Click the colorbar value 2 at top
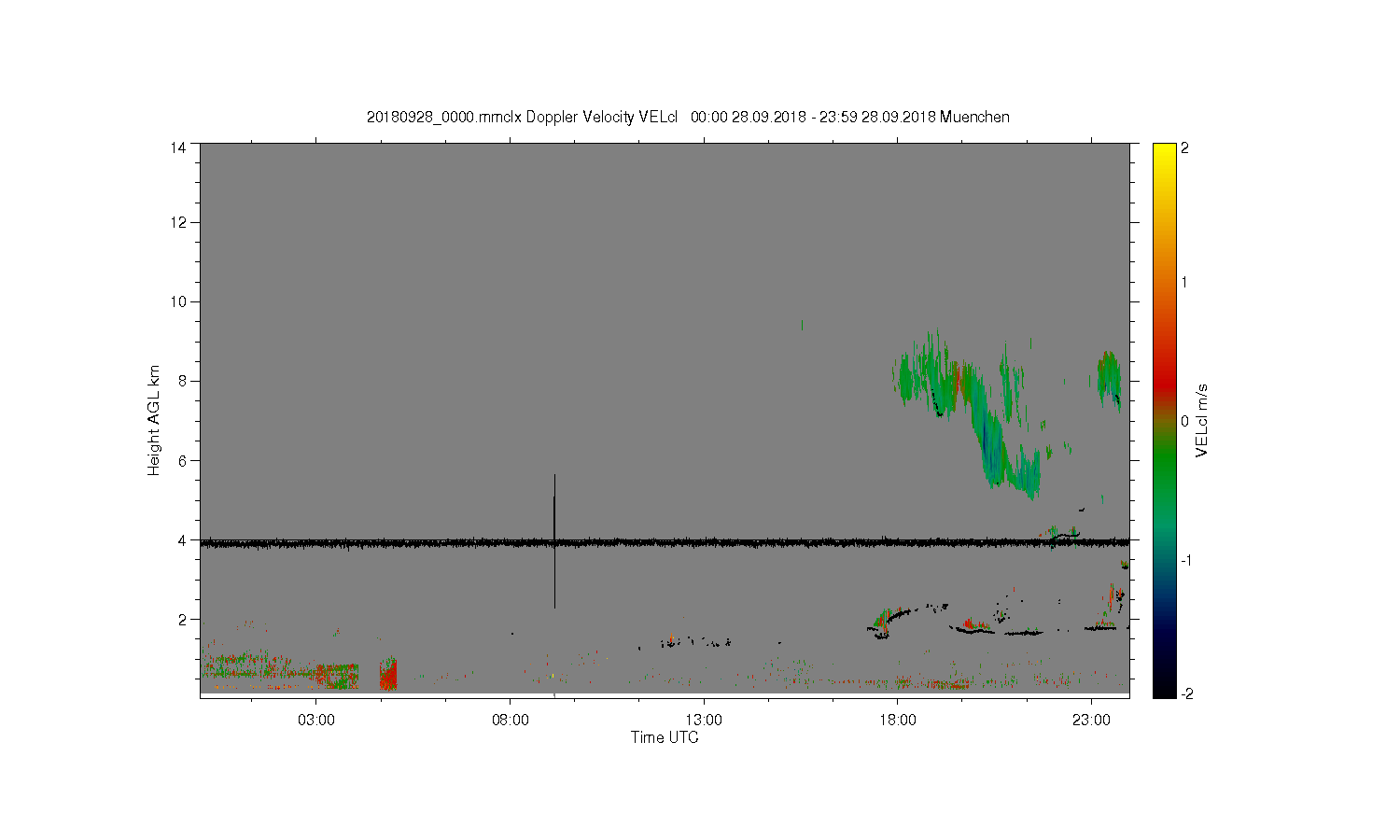The height and width of the screenshot is (840, 1400). pyautogui.click(x=1184, y=147)
